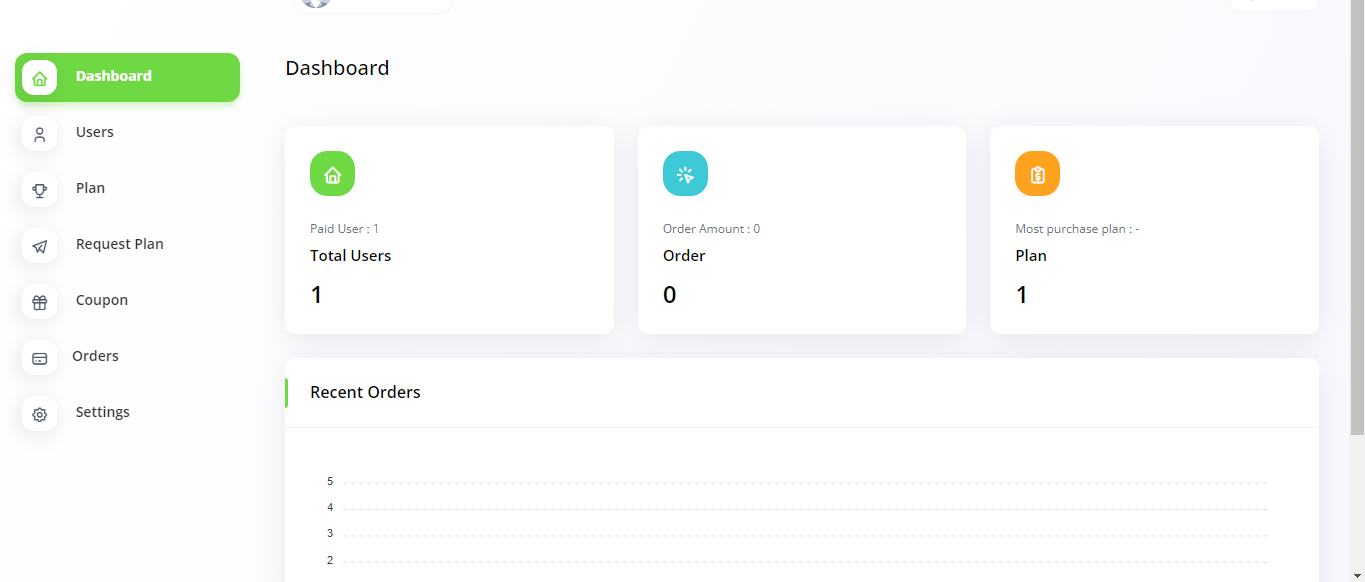Click the Recent Orders heading
This screenshot has width=1365, height=582.
365,391
